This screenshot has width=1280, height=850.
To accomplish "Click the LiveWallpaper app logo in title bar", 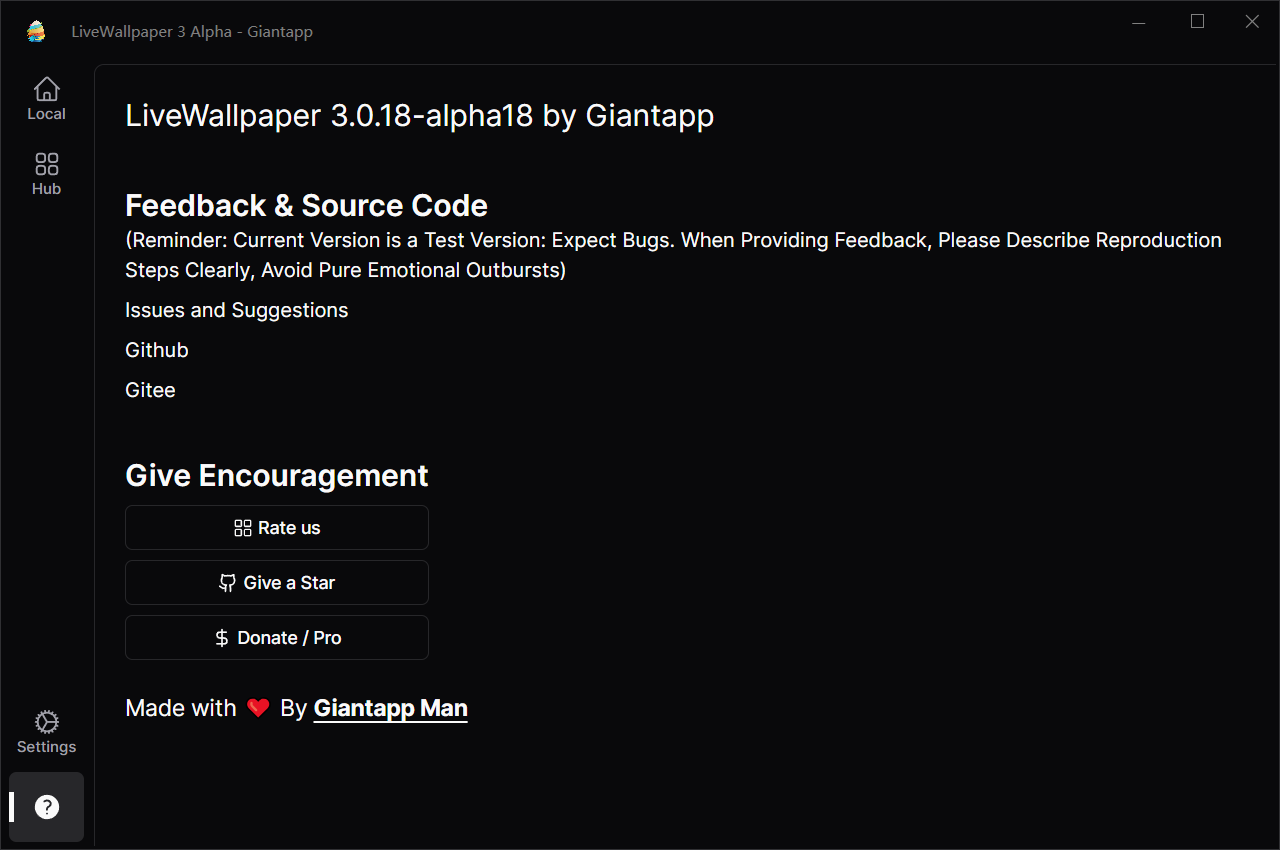I will [37, 31].
